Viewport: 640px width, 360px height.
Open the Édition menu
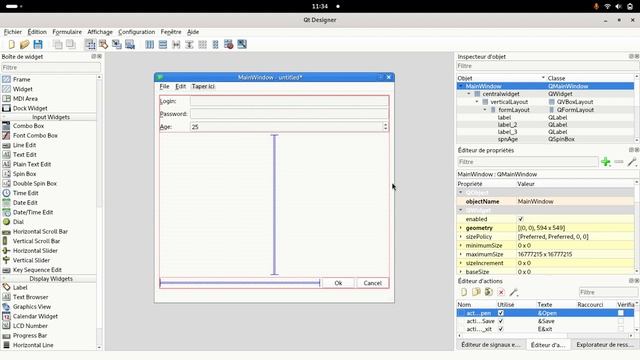[37, 32]
